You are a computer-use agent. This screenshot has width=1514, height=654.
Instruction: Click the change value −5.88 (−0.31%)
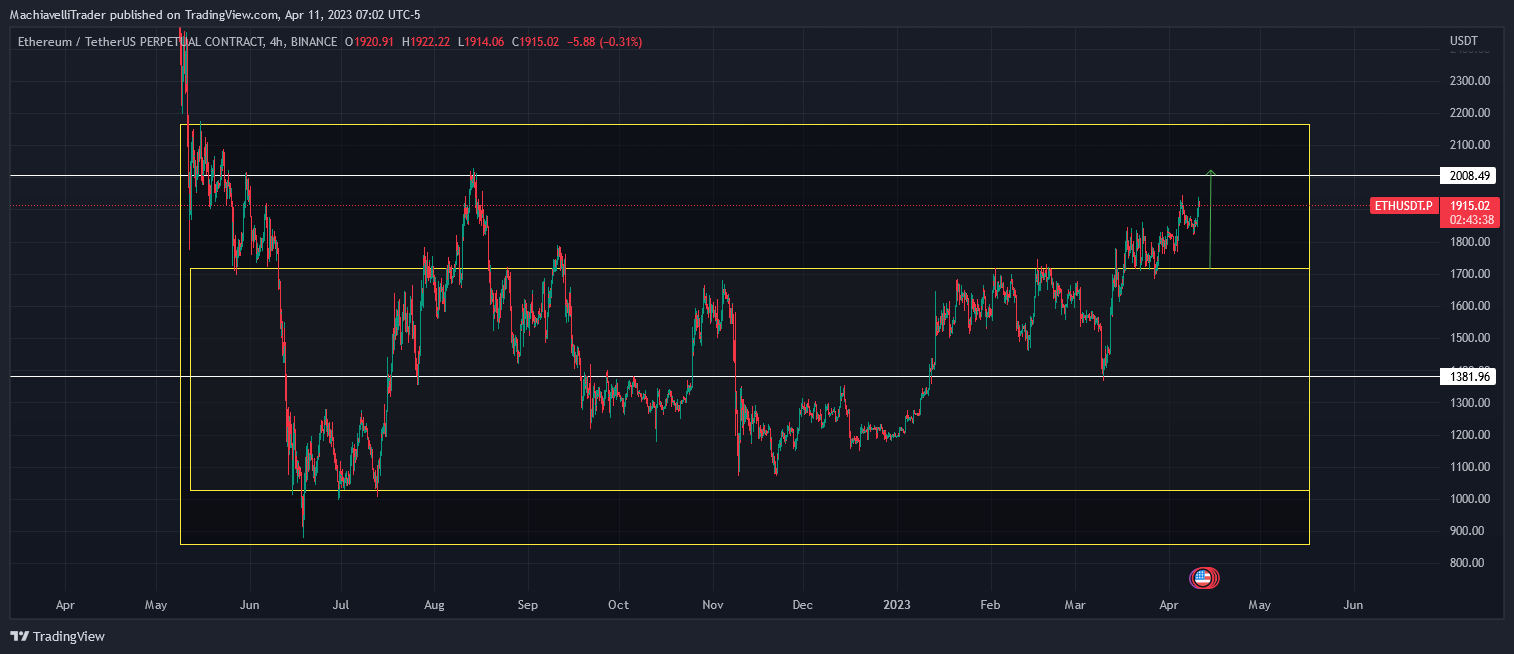point(605,42)
